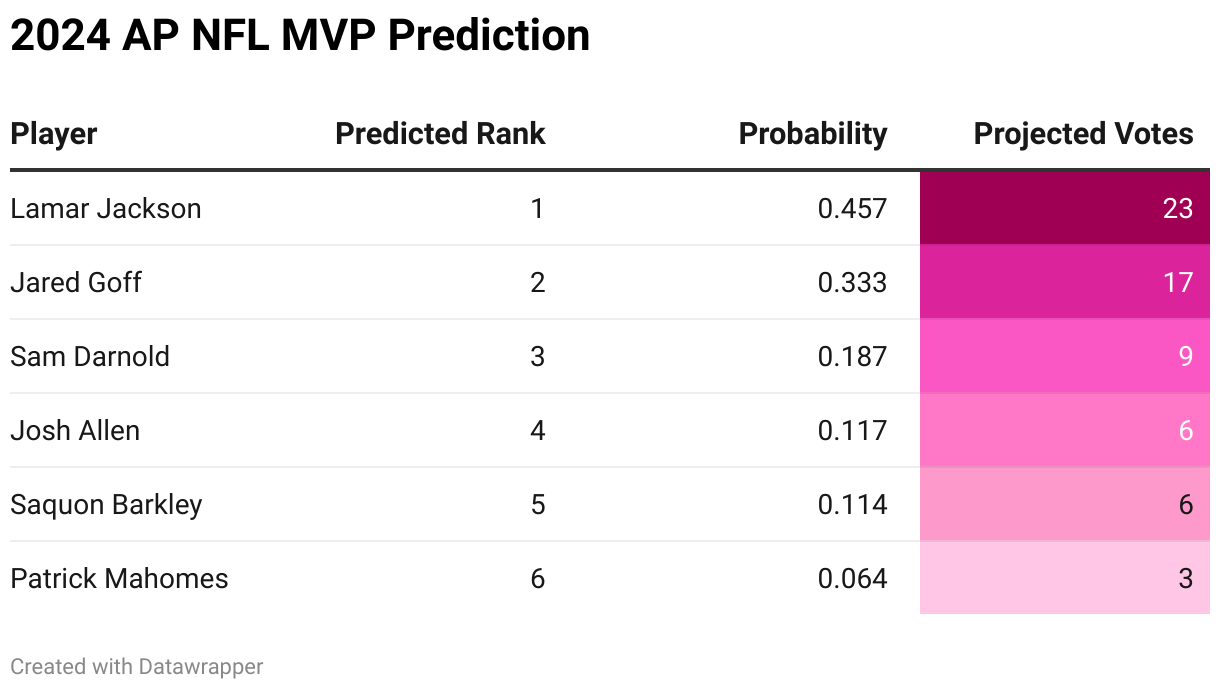Screen dimensions: 1220x690
Task: Click the Projected Votes column header
Action: 1083,134
